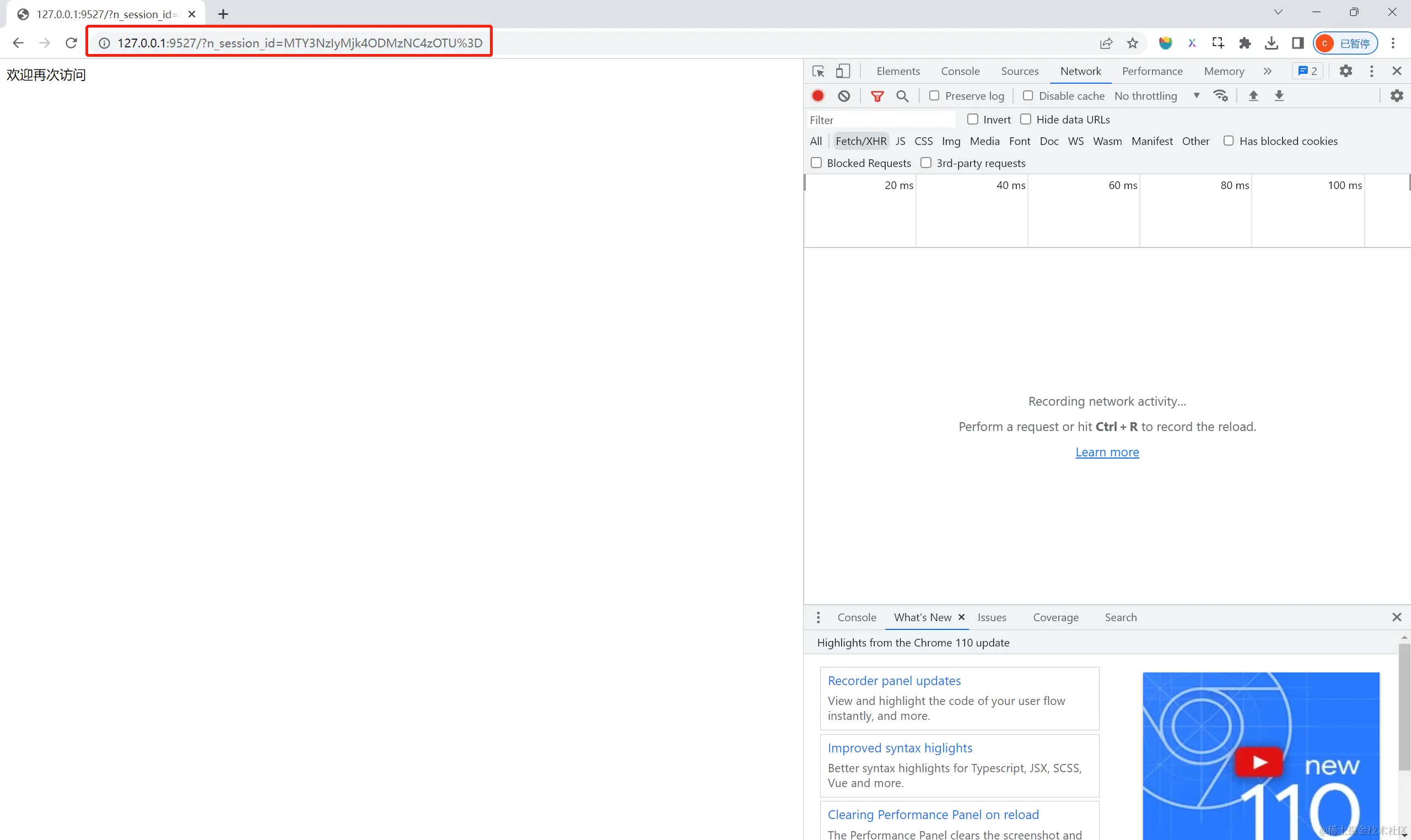1411x840 pixels.
Task: Click the inspect element selector icon
Action: 818,71
